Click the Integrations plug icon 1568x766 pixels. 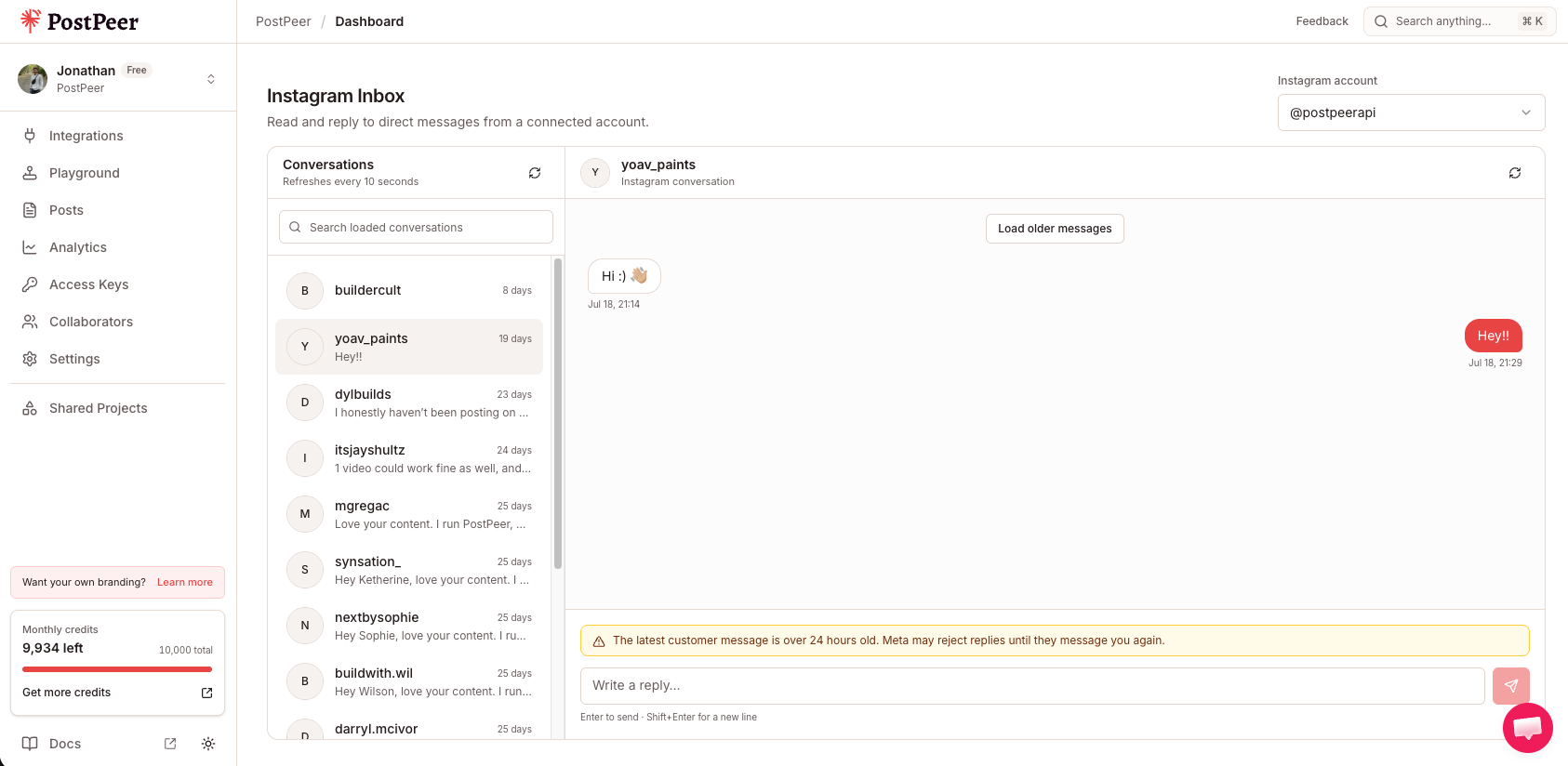(30, 136)
